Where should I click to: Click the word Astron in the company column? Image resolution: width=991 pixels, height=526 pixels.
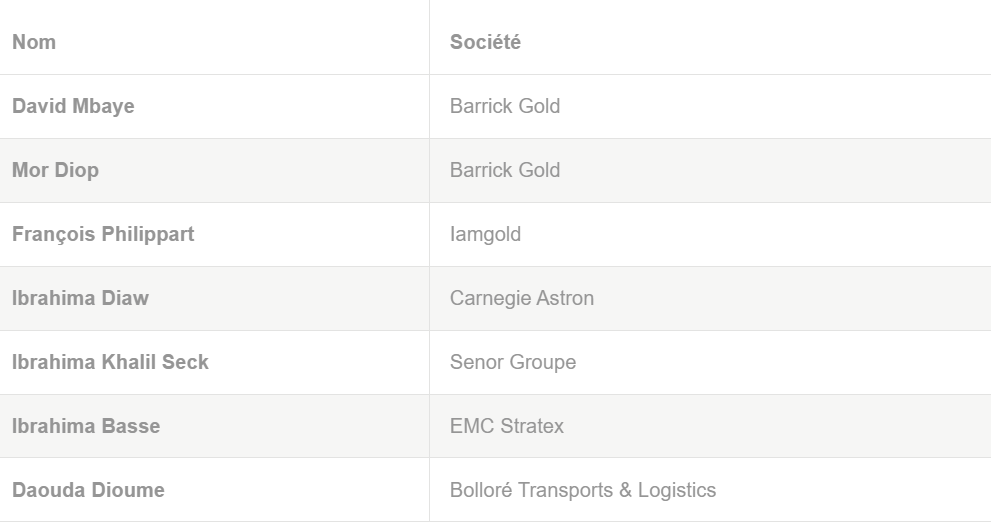pyautogui.click(x=566, y=298)
